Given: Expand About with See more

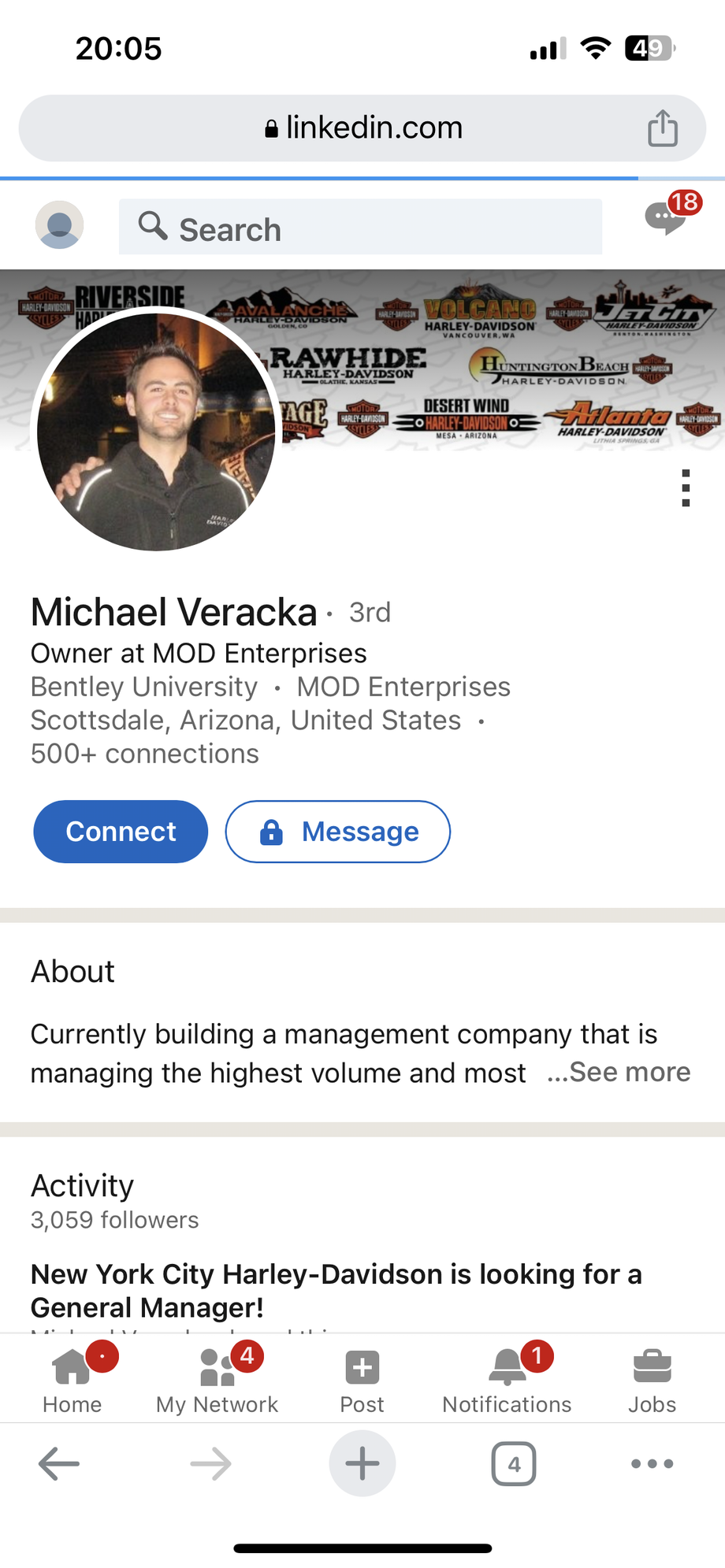Looking at the screenshot, I should click(620, 1072).
